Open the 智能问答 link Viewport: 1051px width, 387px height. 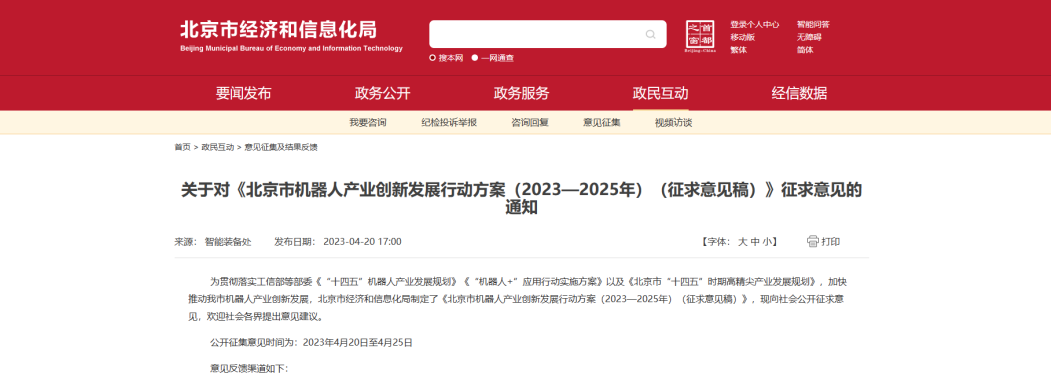click(x=813, y=24)
